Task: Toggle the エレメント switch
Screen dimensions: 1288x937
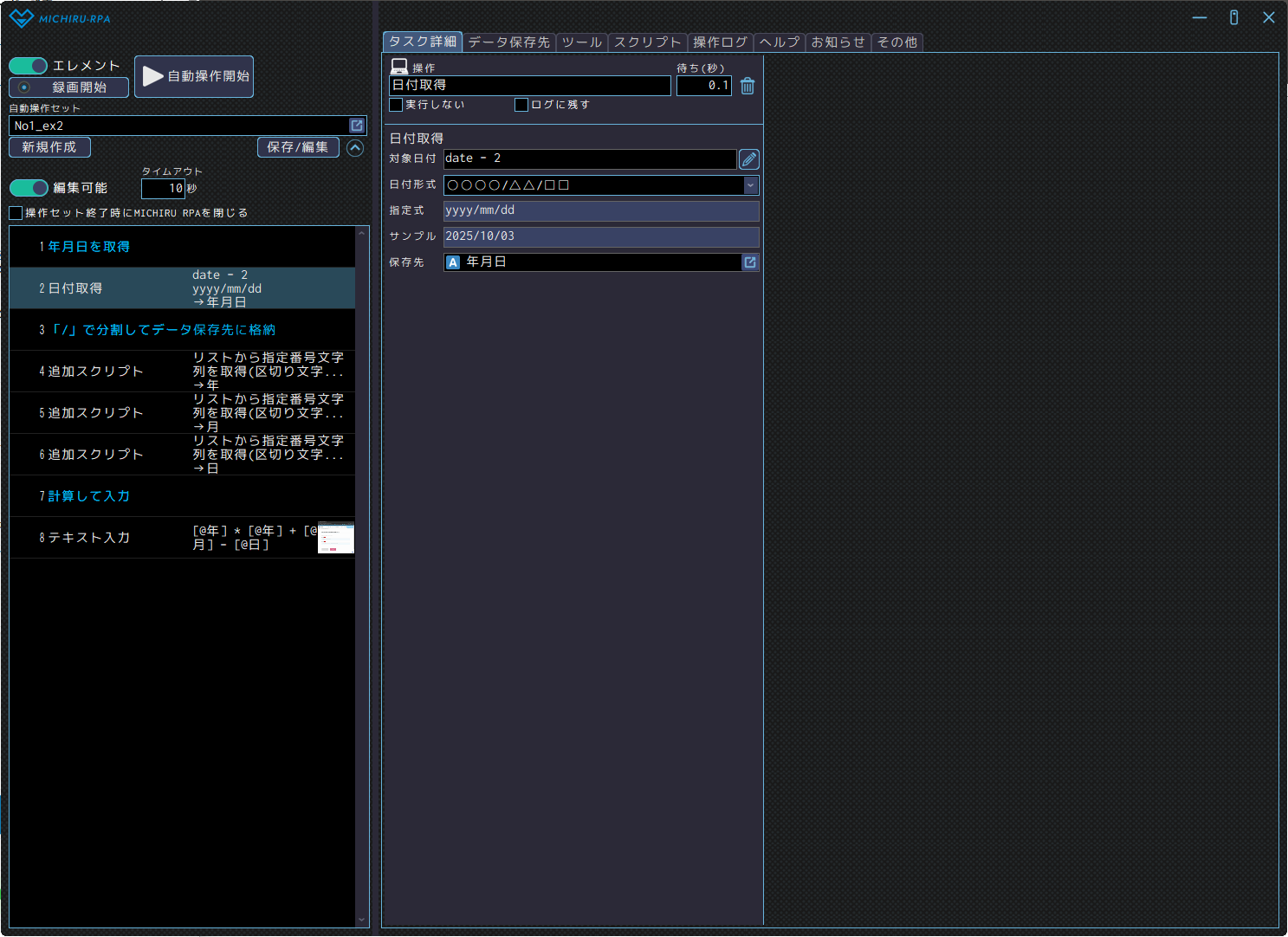Action: [29, 66]
